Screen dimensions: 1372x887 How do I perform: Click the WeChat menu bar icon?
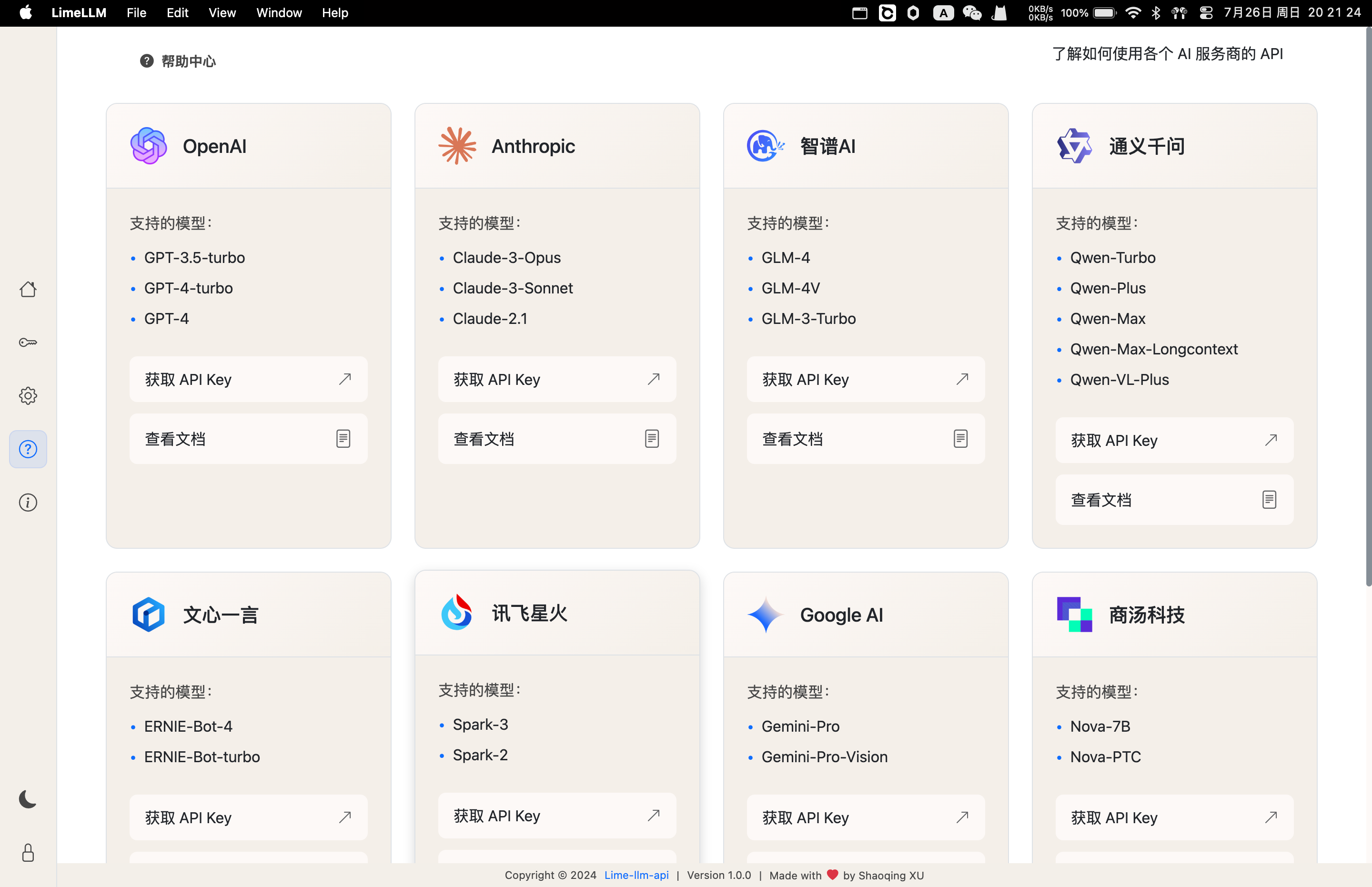coord(972,13)
